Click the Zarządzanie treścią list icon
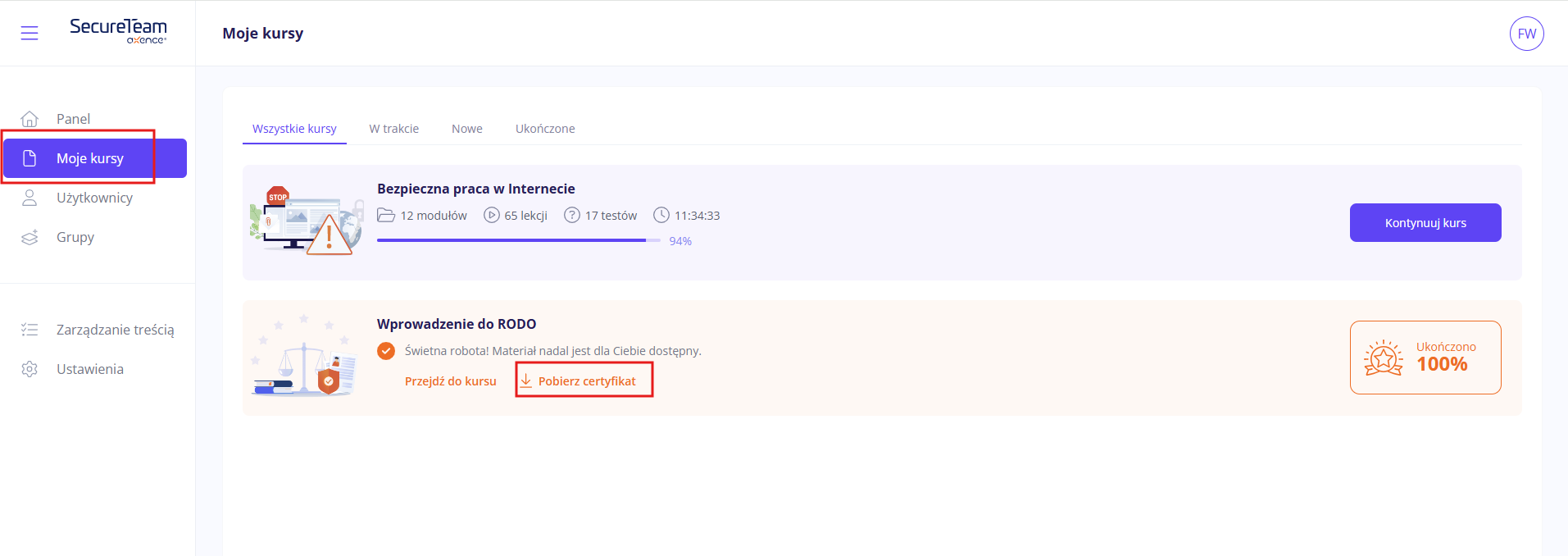The width and height of the screenshot is (1568, 556). (30, 330)
